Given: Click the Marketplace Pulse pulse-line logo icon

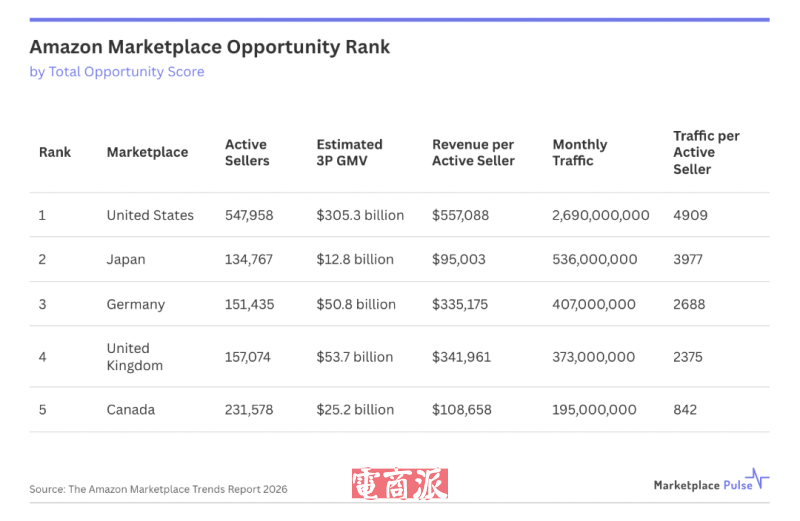Looking at the screenshot, I should tap(761, 479).
